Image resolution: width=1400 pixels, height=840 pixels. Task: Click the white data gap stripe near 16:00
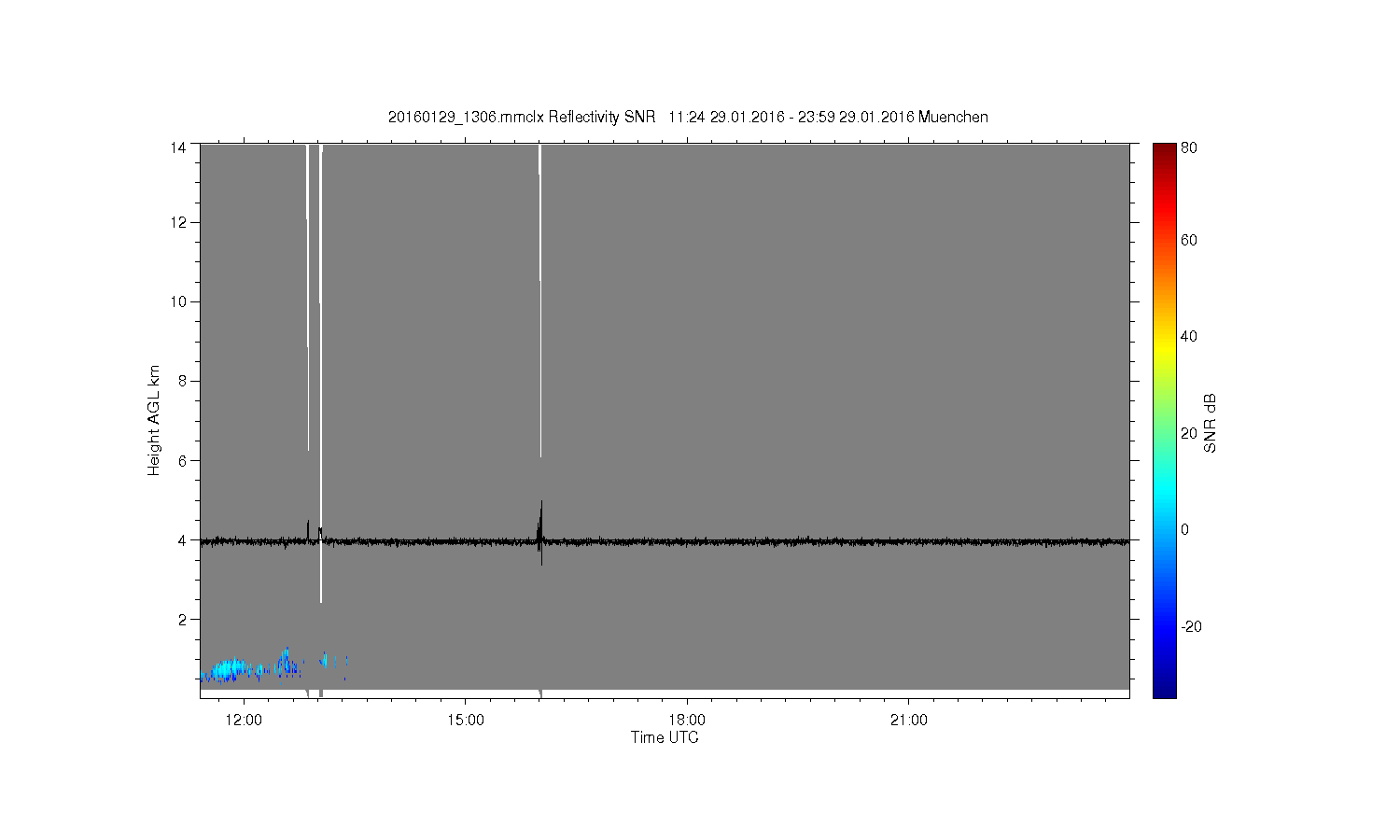(x=540, y=300)
